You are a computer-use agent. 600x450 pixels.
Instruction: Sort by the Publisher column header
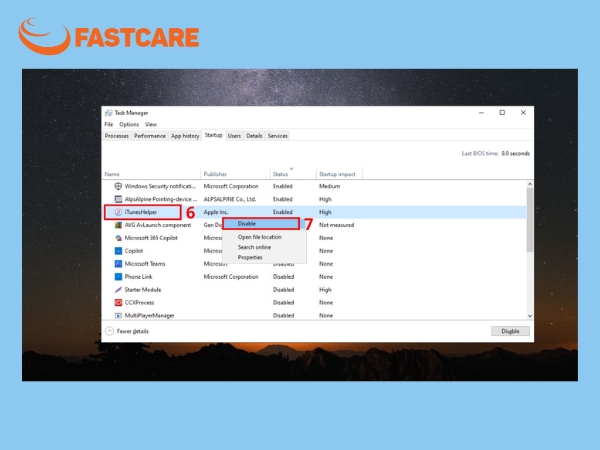(215, 174)
